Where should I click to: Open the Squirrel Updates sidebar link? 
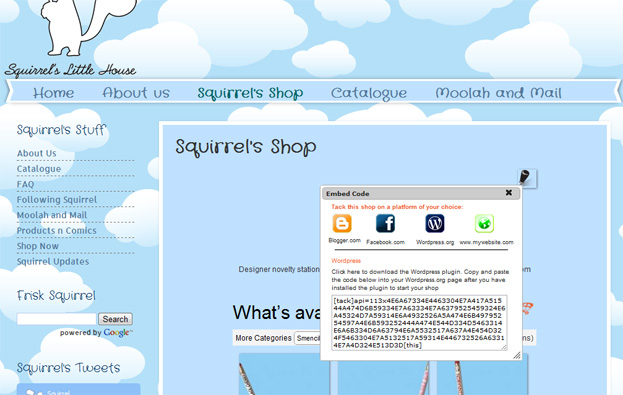pyautogui.click(x=53, y=262)
